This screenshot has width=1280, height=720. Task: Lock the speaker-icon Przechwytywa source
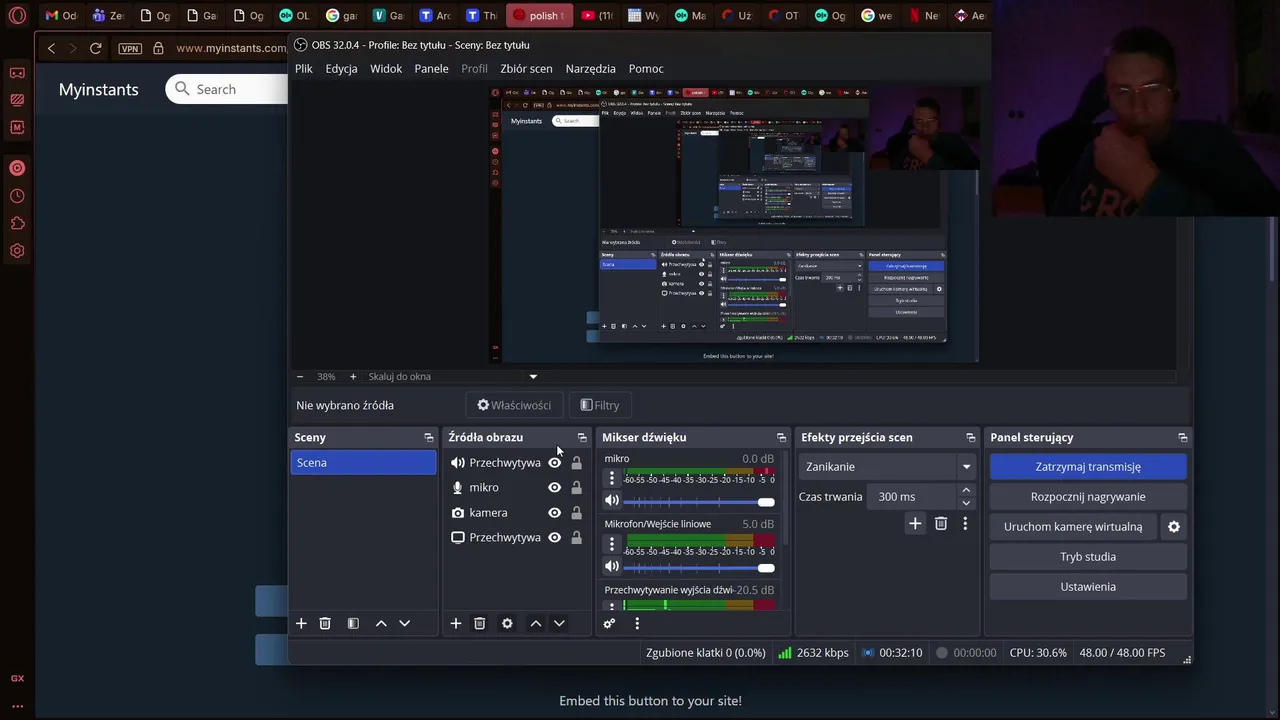[576, 463]
